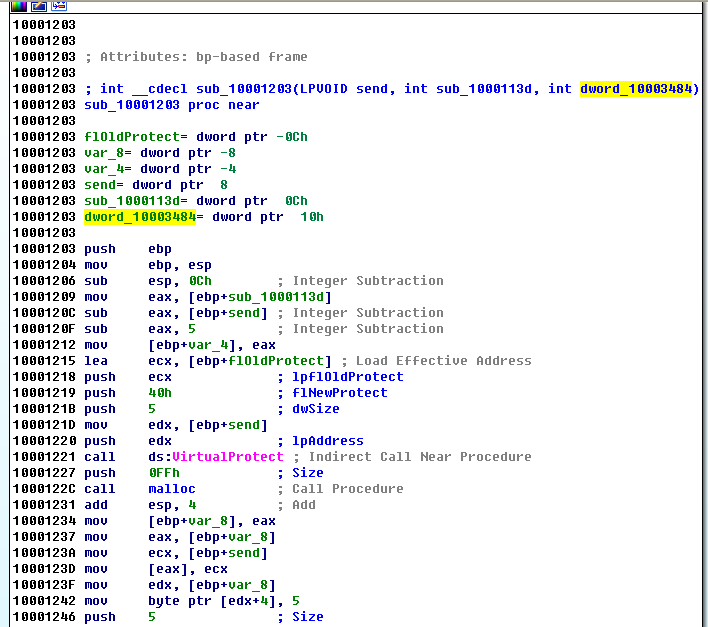Click 'mov eax, [ebp+var_8]' instruction
The image size is (708, 627).
point(180,537)
